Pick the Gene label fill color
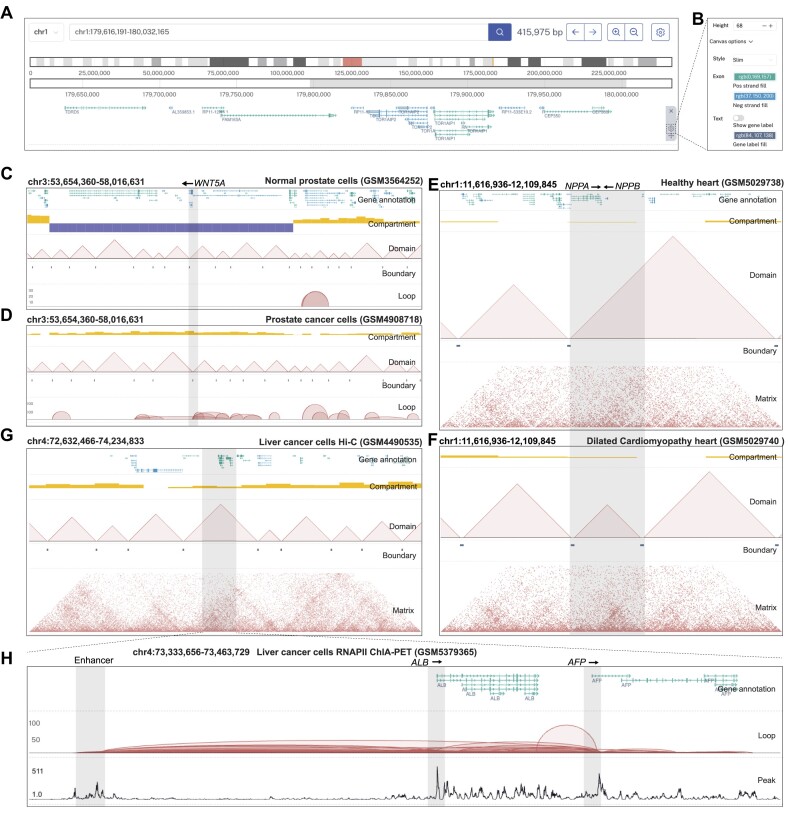Image resolution: width=788 pixels, height=816 pixels. tap(754, 135)
